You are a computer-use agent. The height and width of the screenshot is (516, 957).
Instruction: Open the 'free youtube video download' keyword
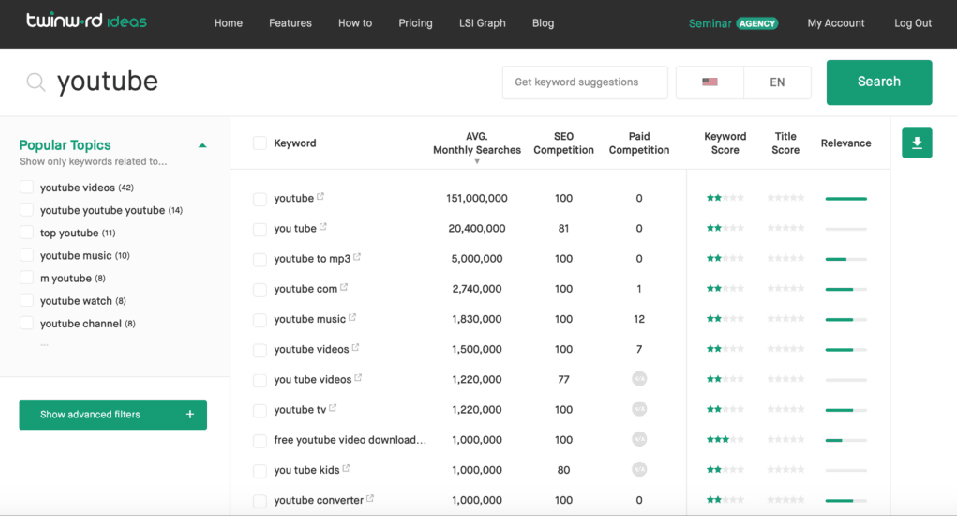349,440
